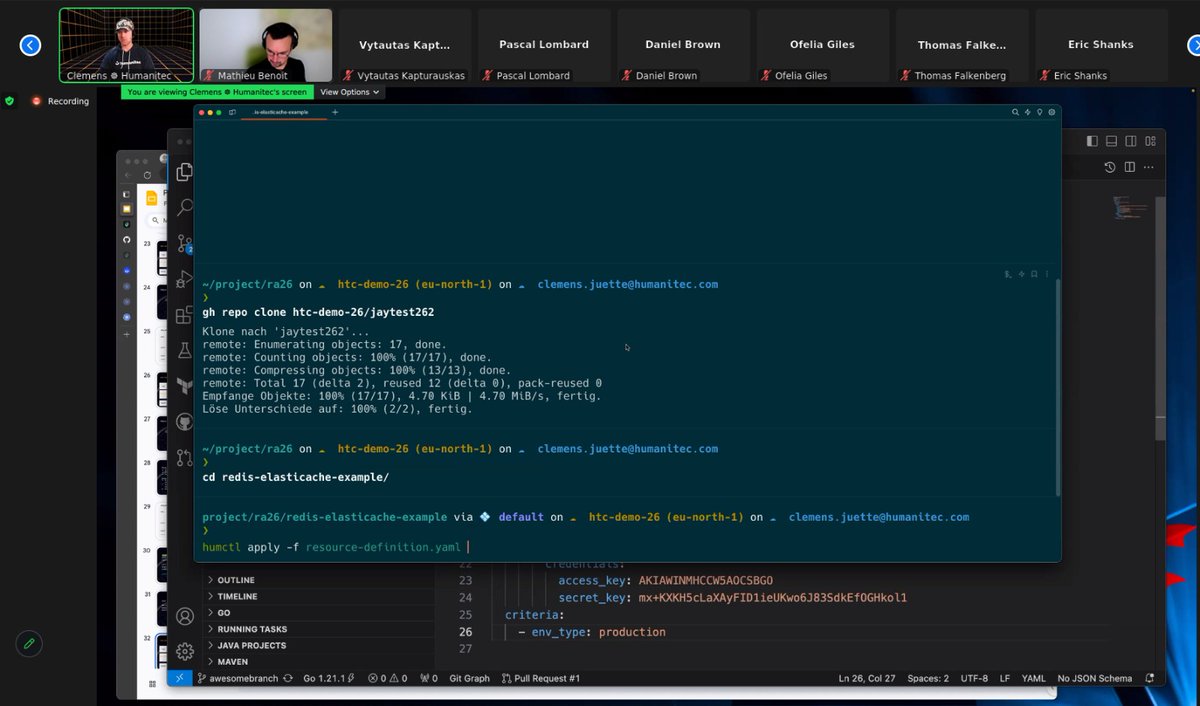Select the is-elasticache-example terminal tab

click(283, 113)
